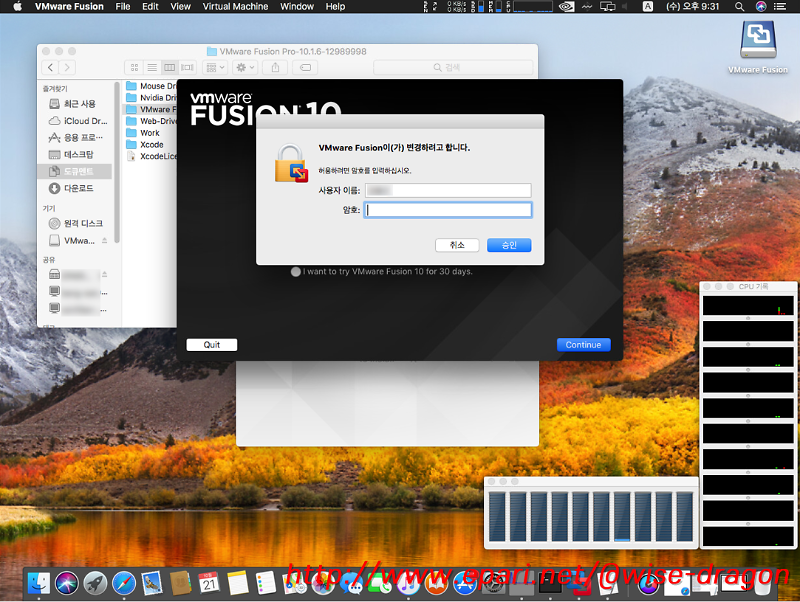Image resolution: width=800 pixels, height=602 pixels.
Task: Click the 취소 cancel button
Action: 457,245
